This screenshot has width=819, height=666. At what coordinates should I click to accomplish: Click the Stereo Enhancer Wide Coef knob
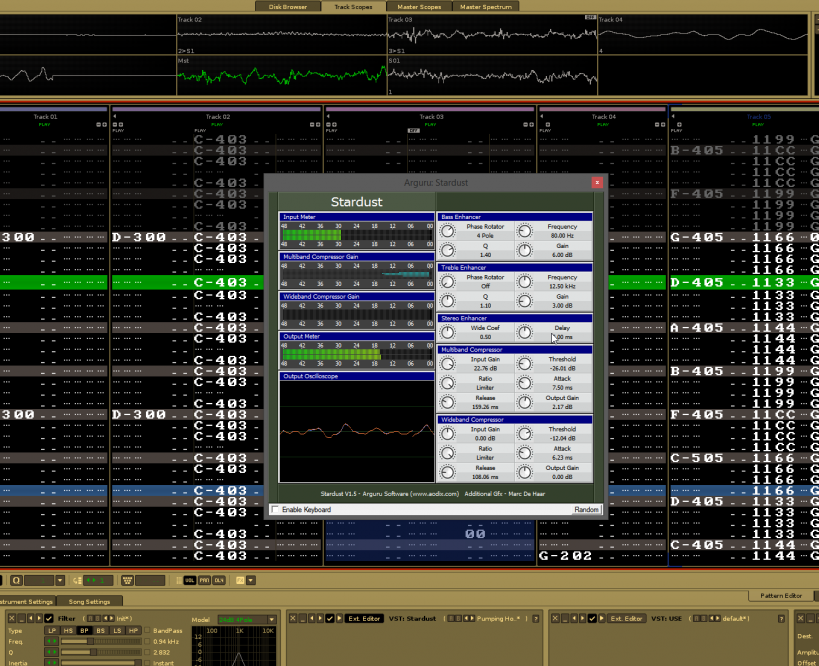pyautogui.click(x=448, y=332)
